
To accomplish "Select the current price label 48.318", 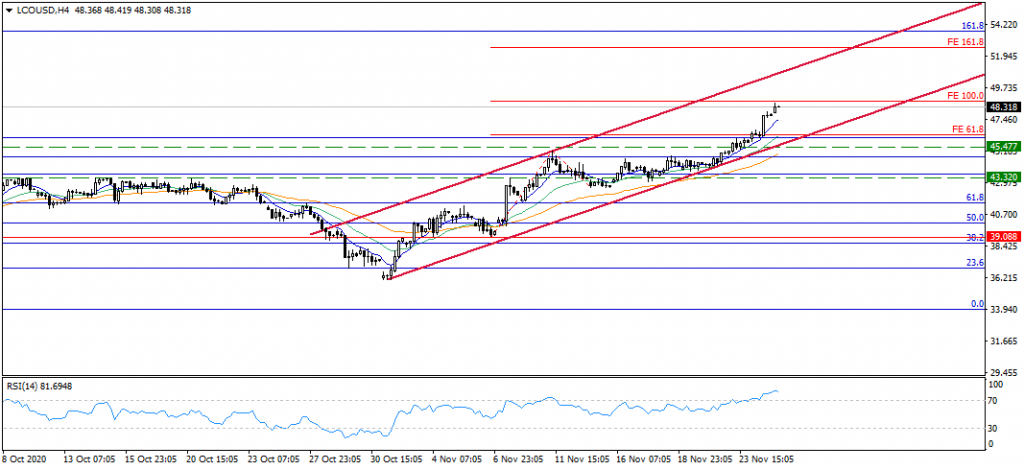I will click(x=1003, y=107).
